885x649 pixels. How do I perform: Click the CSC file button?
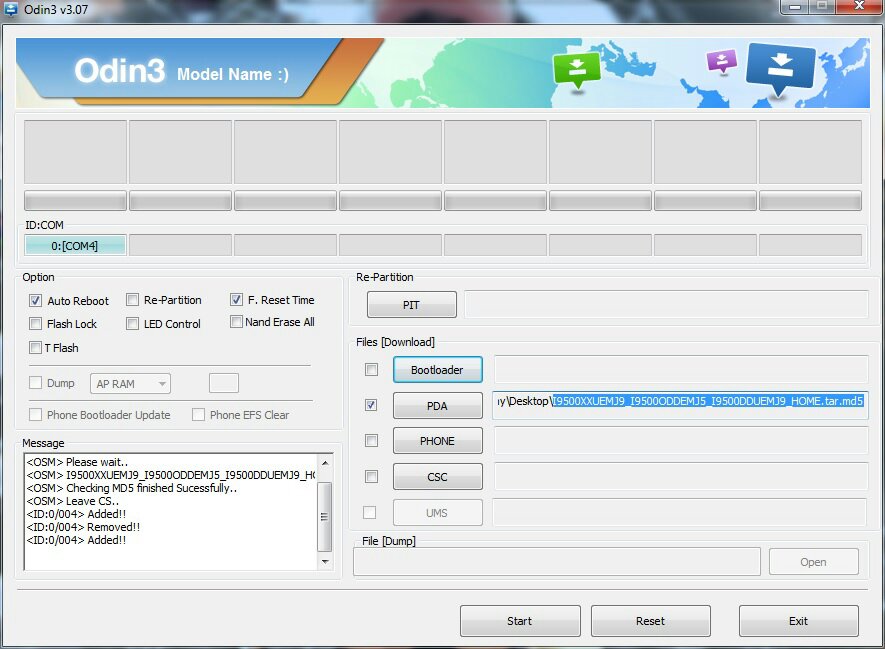tap(437, 477)
